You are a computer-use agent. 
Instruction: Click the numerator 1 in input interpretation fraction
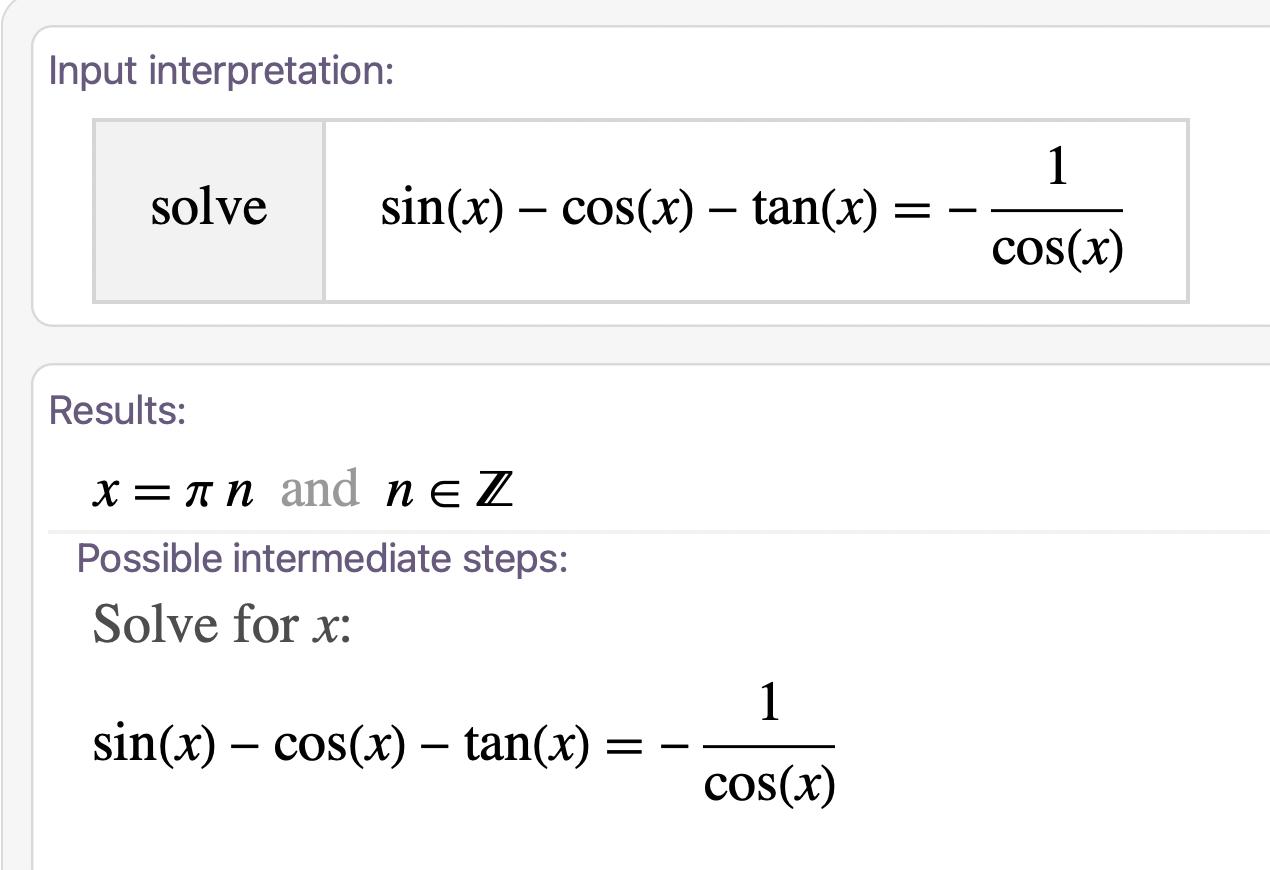click(x=1057, y=168)
